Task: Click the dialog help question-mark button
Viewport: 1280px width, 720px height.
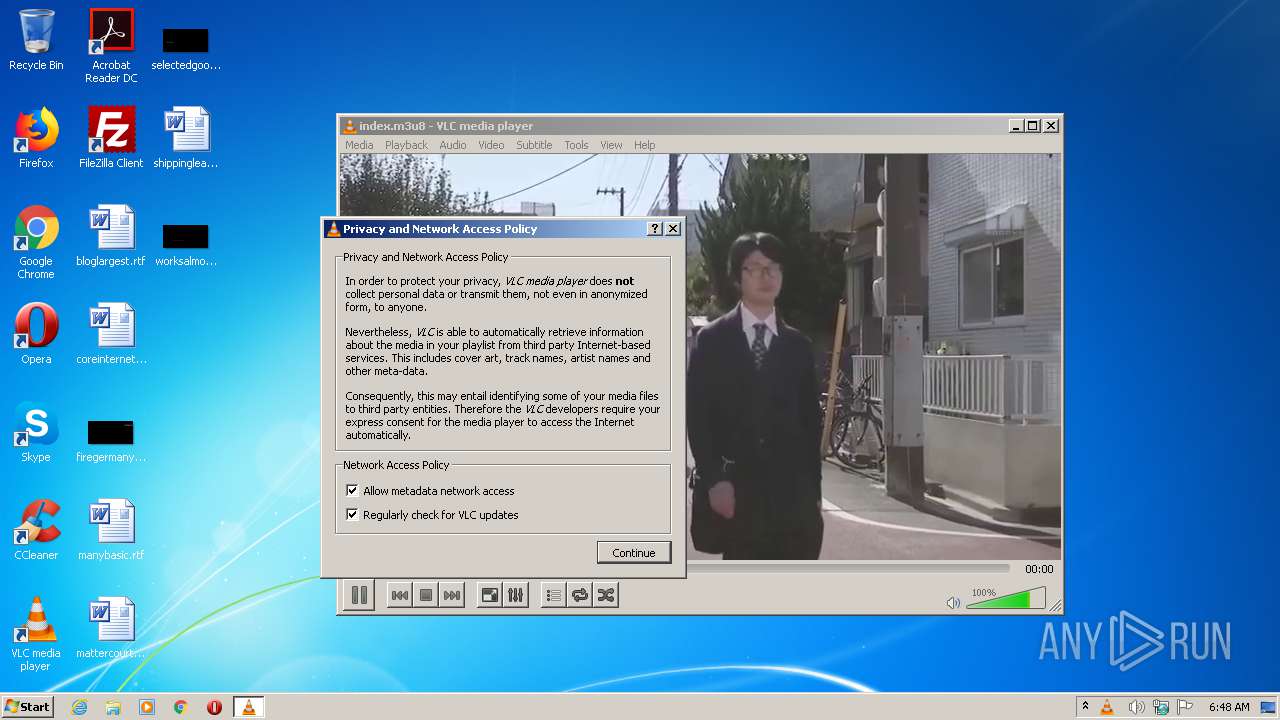Action: click(655, 229)
